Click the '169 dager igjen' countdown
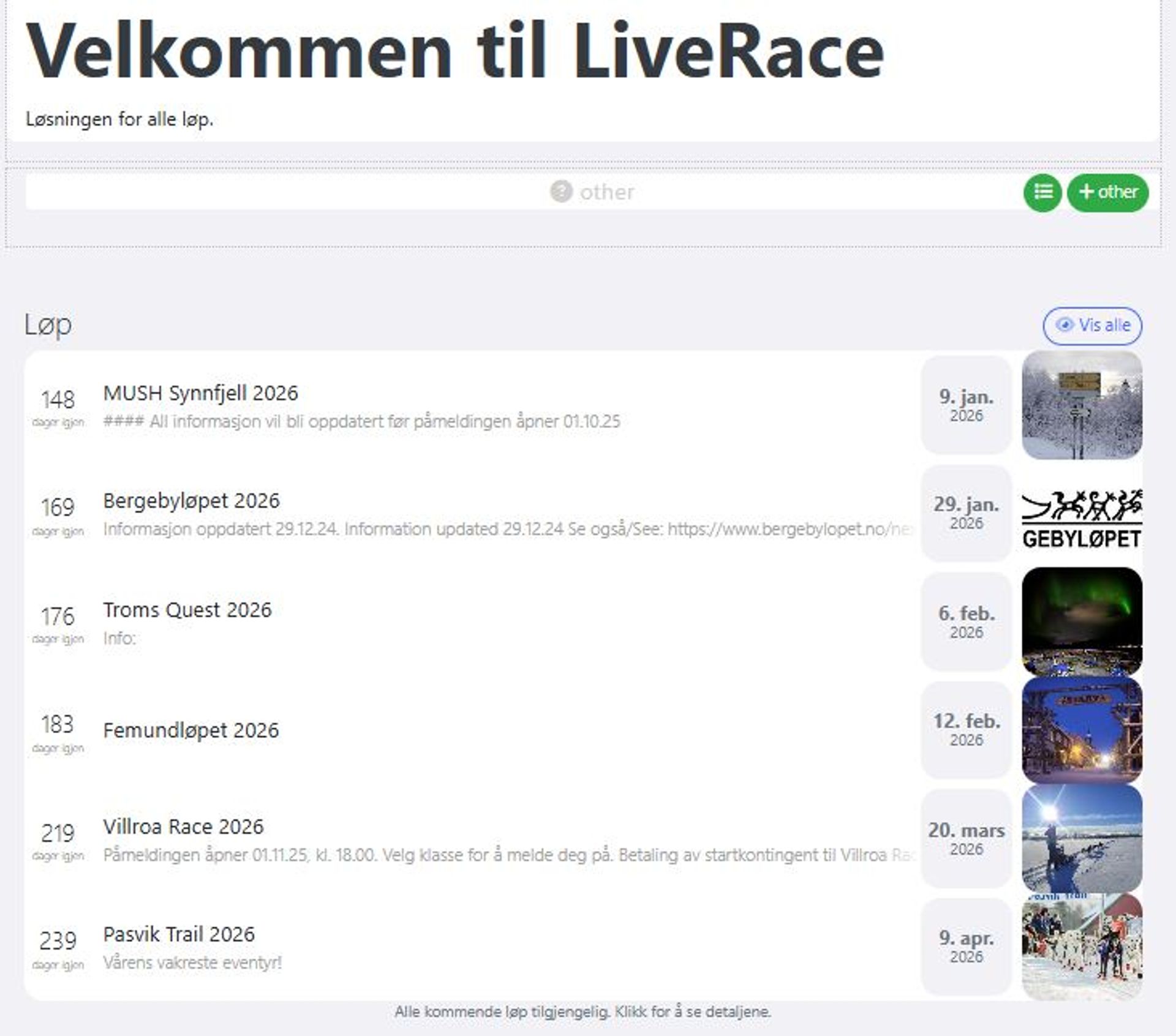Screen dimensions: 1176x1036 [x=58, y=516]
